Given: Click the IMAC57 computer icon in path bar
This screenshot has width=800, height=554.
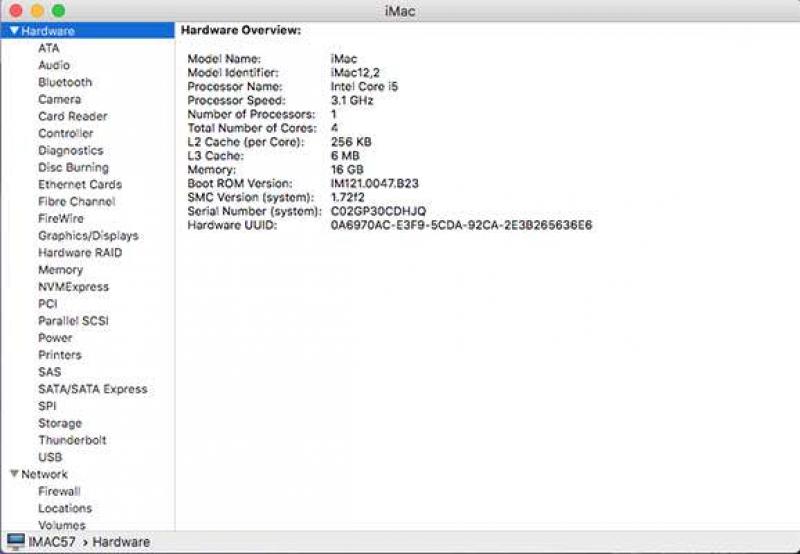Looking at the screenshot, I should 16,542.
